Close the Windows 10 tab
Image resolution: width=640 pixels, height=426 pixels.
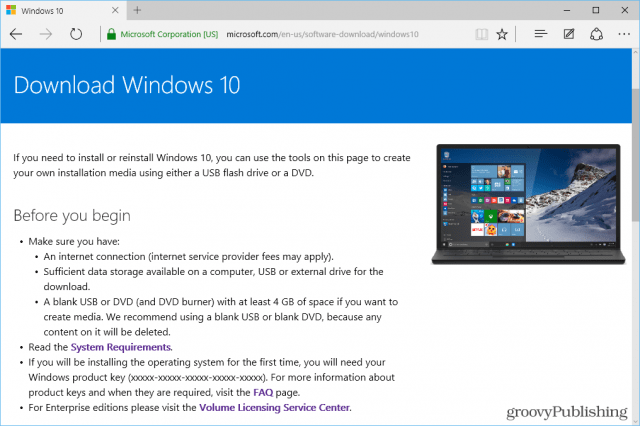pyautogui.click(x=115, y=10)
